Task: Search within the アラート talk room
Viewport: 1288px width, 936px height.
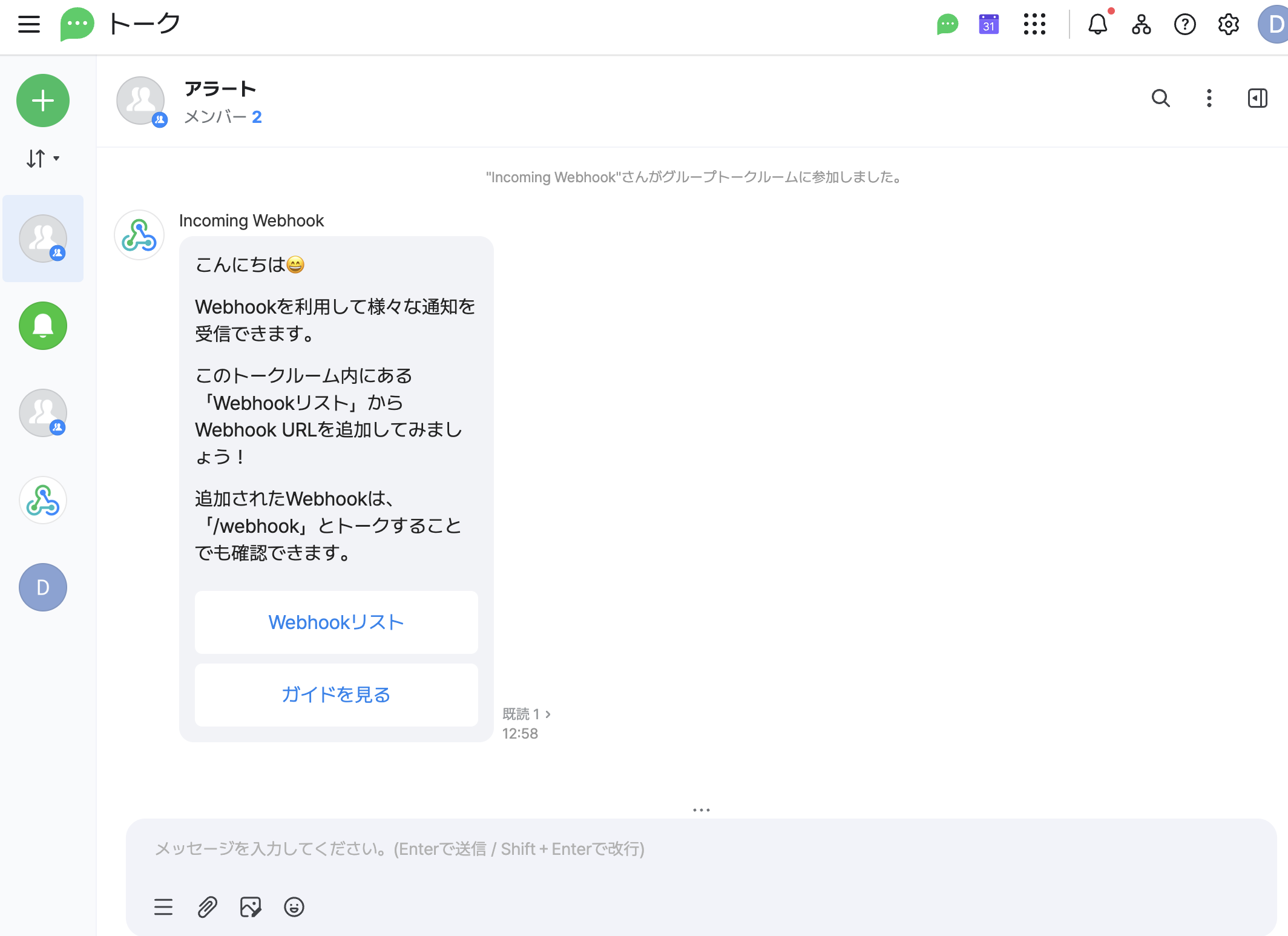Action: pos(1160,98)
